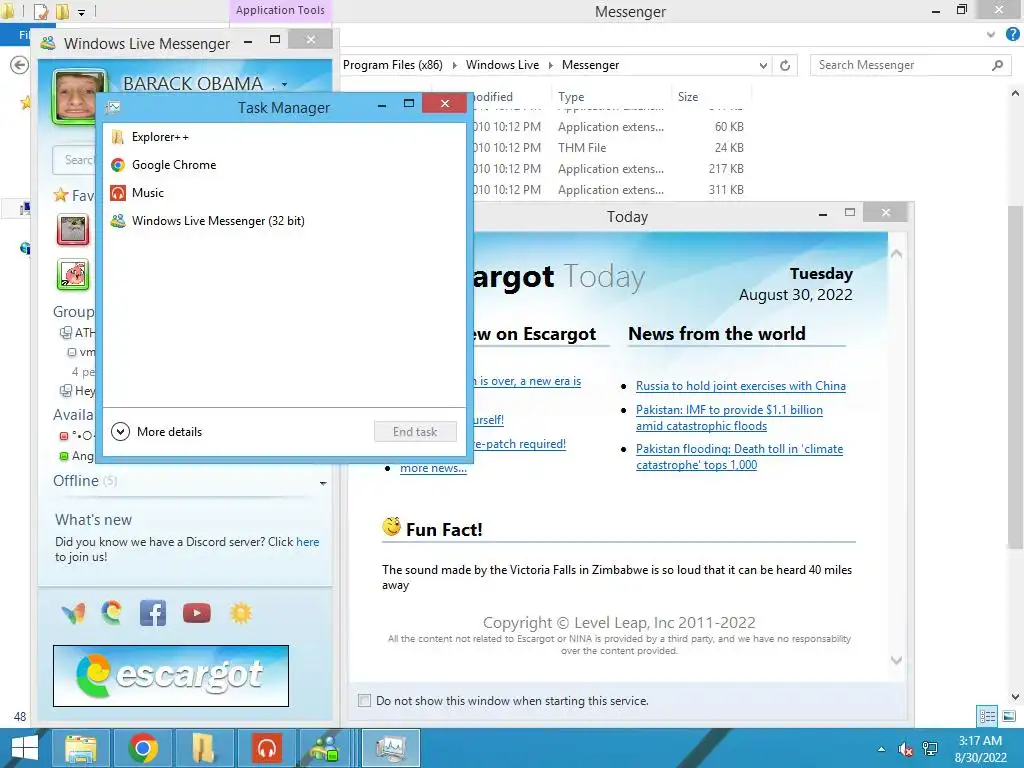Open the red-framed favorite contact picture

click(72, 231)
